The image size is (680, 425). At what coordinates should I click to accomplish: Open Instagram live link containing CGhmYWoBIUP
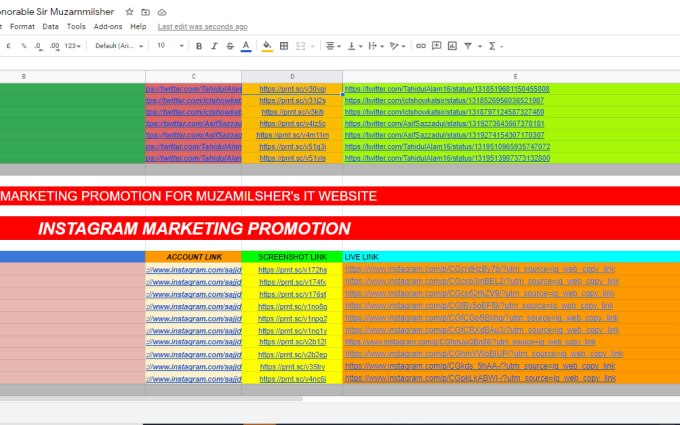point(484,354)
